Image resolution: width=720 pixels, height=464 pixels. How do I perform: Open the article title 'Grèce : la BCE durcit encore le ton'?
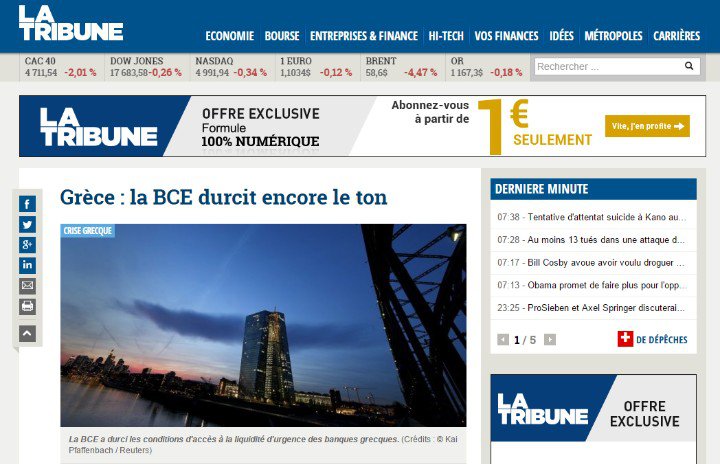click(x=224, y=198)
